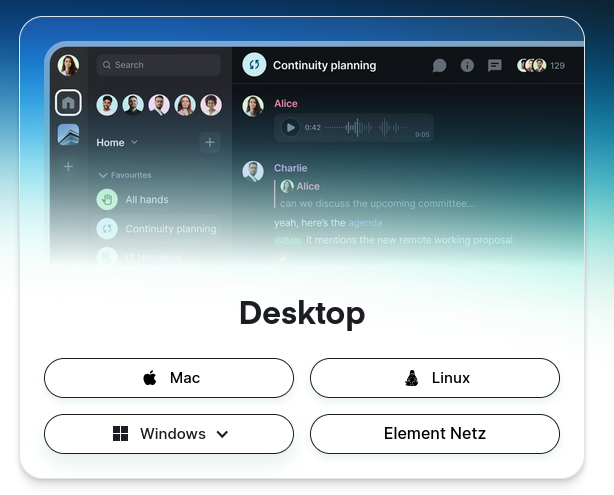Select the Home space icon
This screenshot has height=495, width=614.
point(68,103)
